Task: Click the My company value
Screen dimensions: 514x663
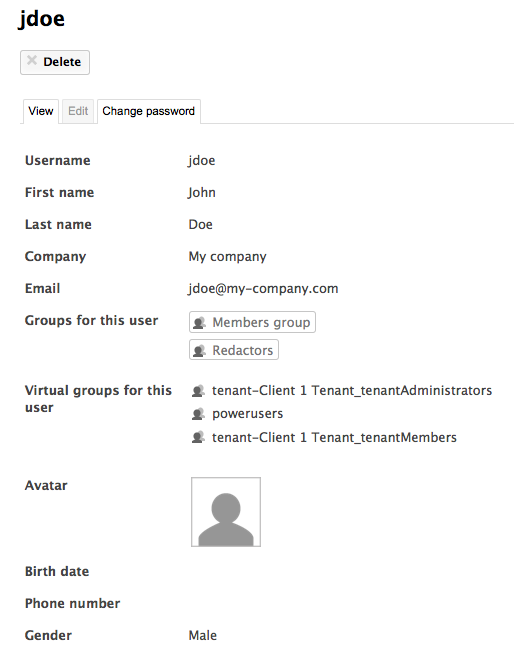Action: click(227, 257)
